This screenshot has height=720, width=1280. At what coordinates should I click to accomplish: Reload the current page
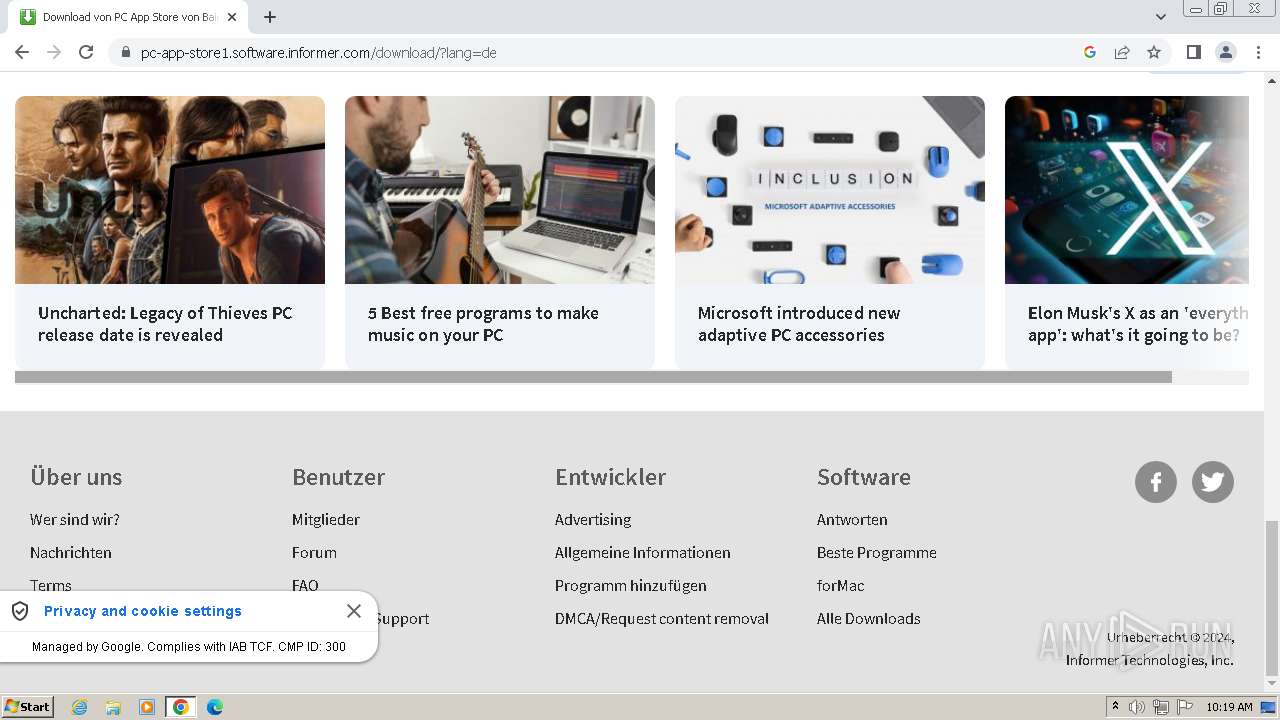[x=86, y=52]
